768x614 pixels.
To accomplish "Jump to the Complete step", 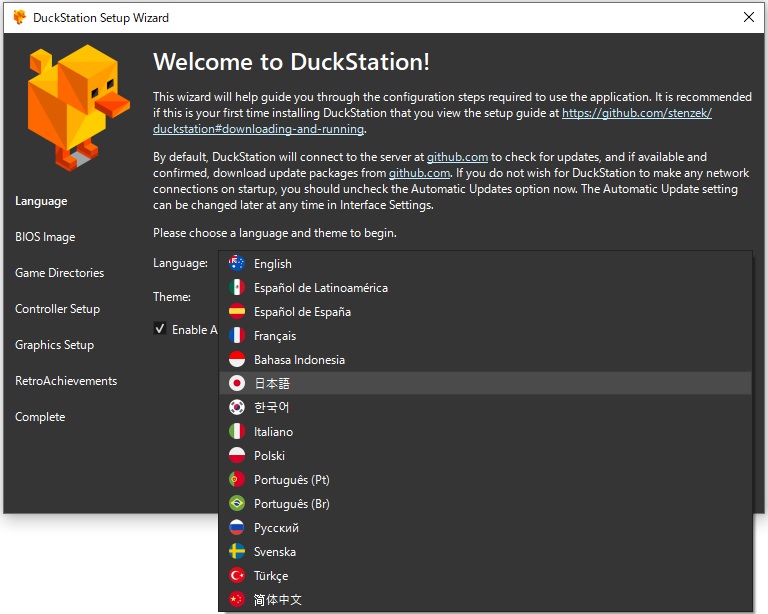I will 40,417.
